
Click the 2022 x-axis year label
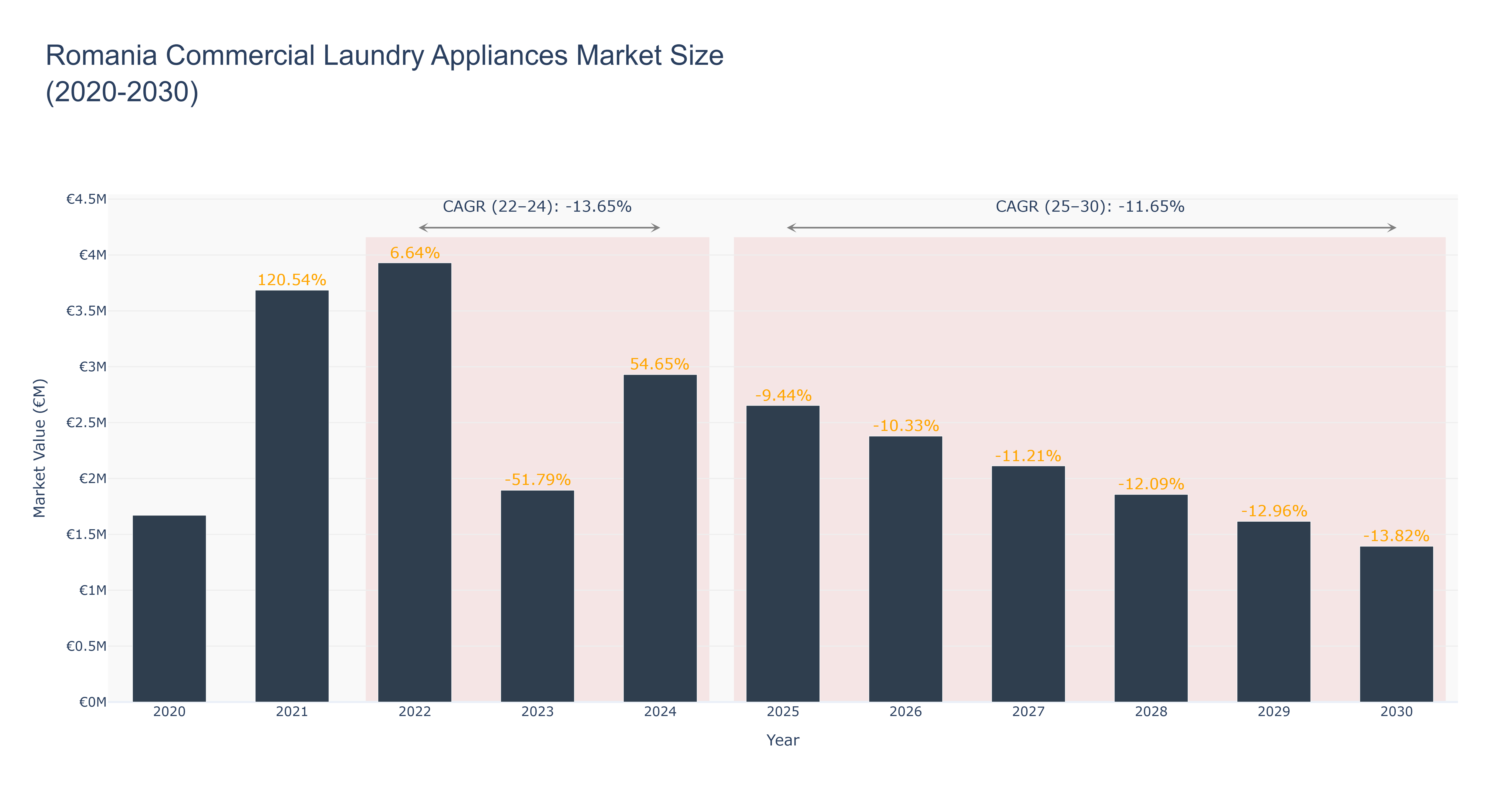pos(414,712)
